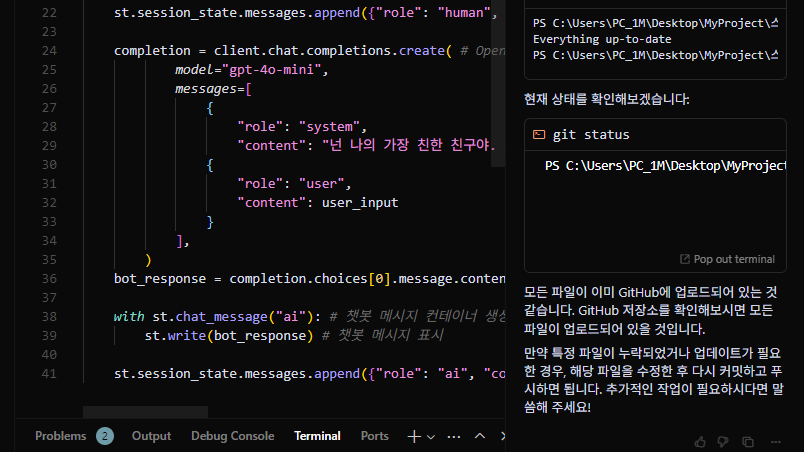Screen dimensions: 804x452
Task: Click the prompt path in the git status output
Action: pos(665,166)
